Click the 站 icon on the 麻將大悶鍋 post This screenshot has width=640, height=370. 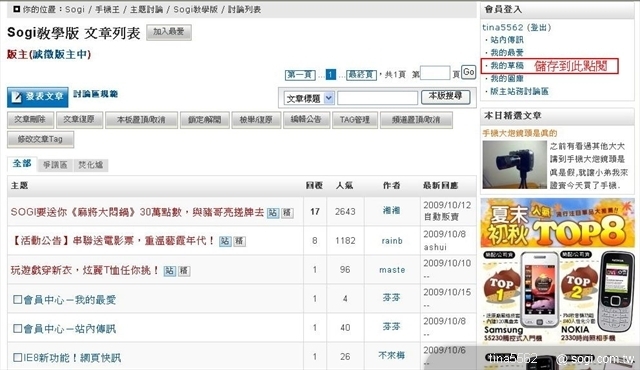(x=273, y=213)
